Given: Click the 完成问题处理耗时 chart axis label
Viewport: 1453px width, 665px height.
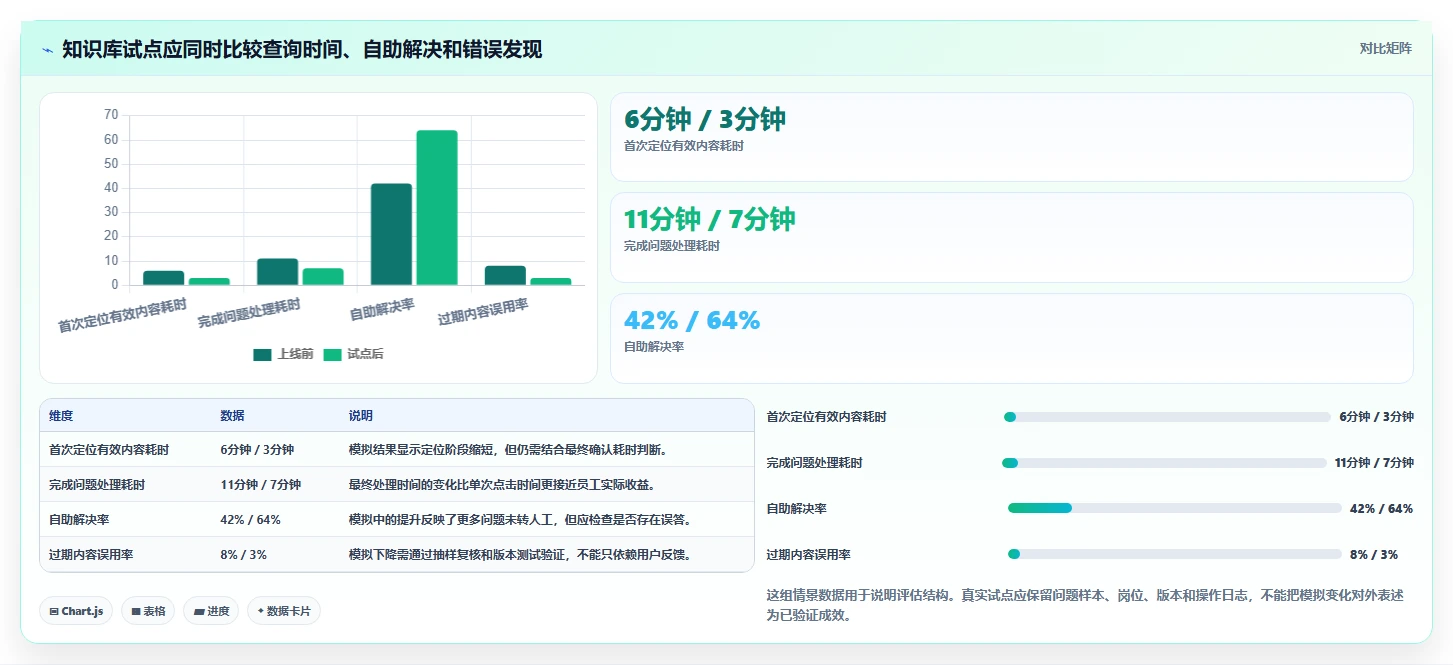Looking at the screenshot, I should point(249,314).
